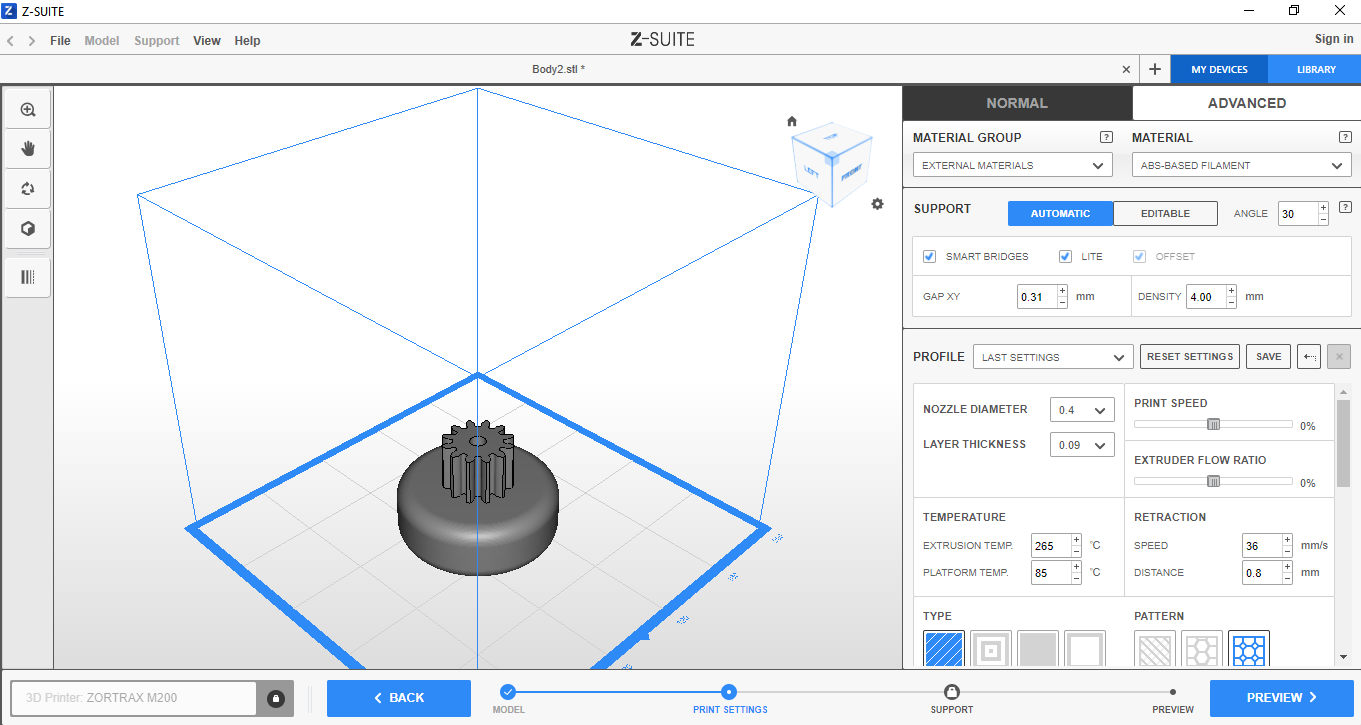Click the Print Speed slider handle
The height and width of the screenshot is (725, 1361).
point(1213,424)
